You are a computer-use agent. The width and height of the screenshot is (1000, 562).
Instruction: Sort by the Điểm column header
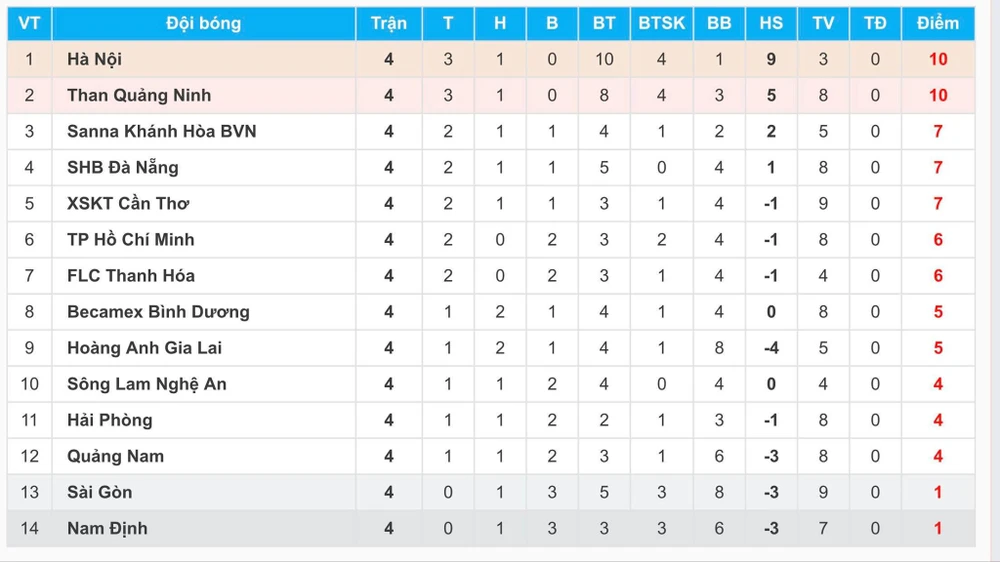click(937, 23)
